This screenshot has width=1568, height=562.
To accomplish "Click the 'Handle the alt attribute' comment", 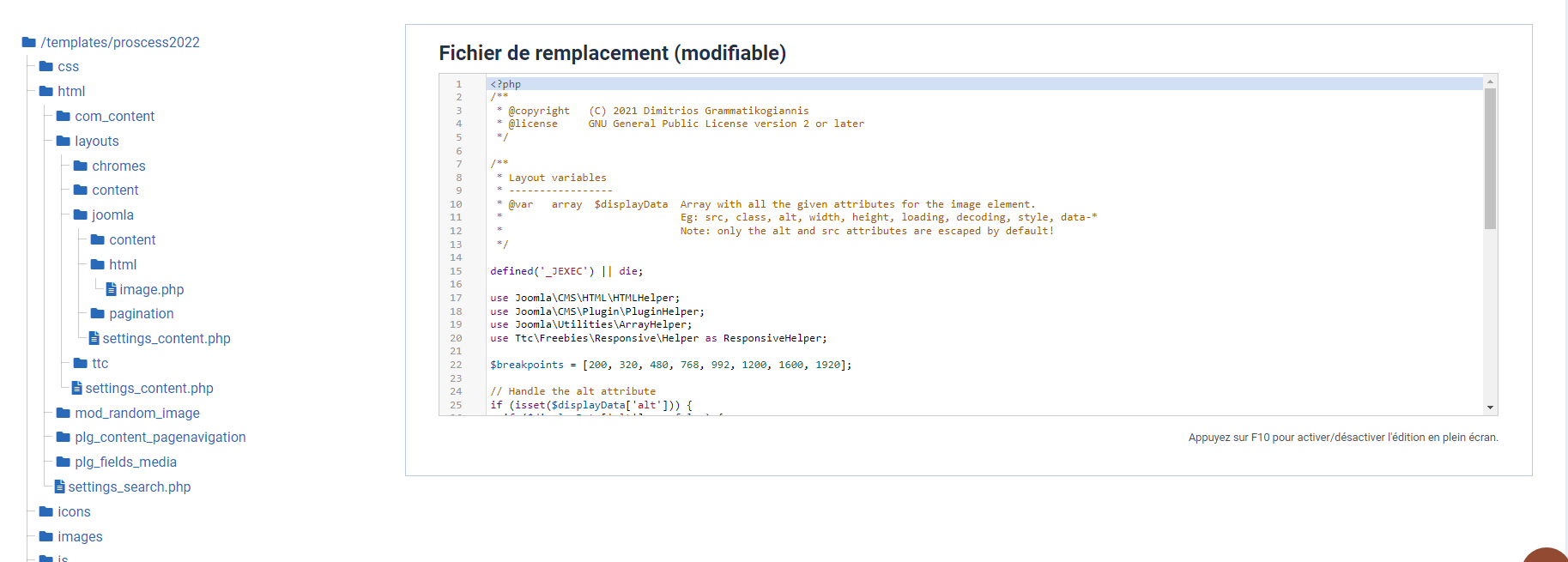I will (572, 391).
